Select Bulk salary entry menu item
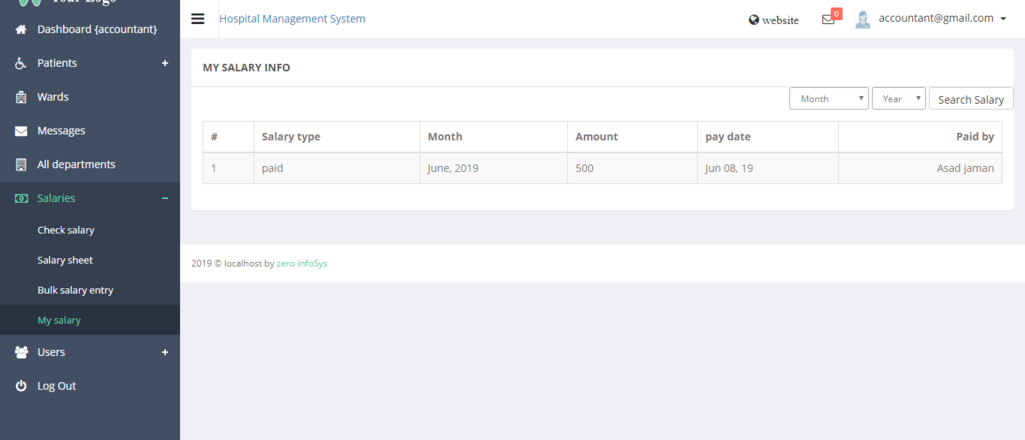The width and height of the screenshot is (1025, 440). (x=75, y=290)
